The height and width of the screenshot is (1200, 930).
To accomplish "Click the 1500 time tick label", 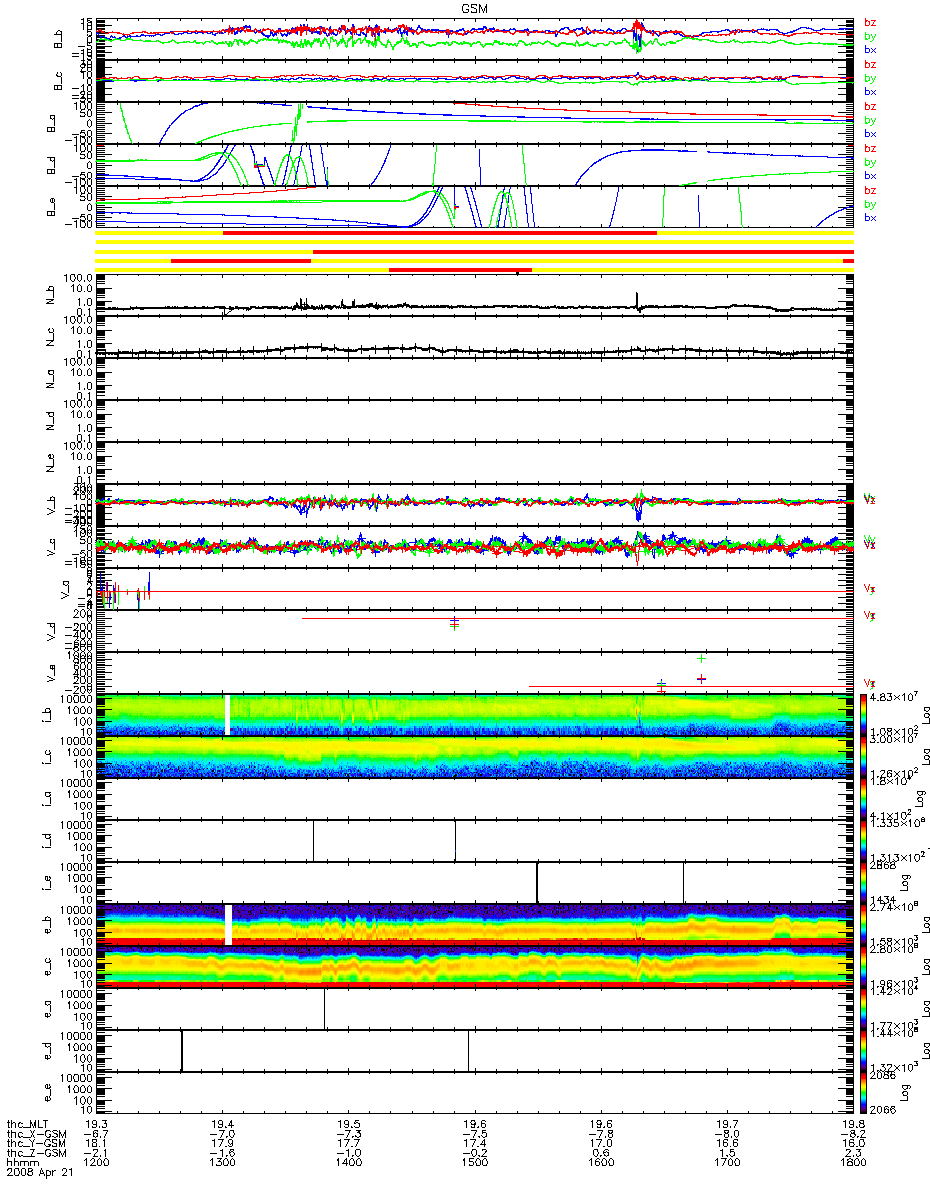I will tap(474, 1163).
